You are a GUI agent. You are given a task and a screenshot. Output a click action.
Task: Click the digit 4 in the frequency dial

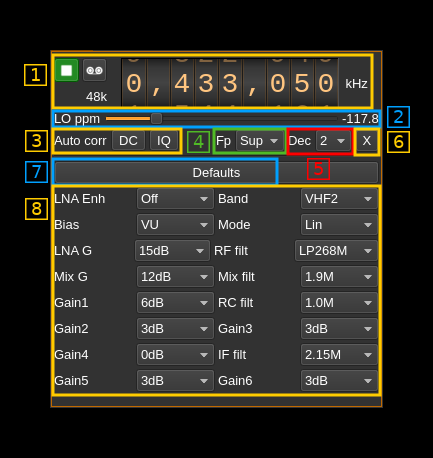[182, 83]
